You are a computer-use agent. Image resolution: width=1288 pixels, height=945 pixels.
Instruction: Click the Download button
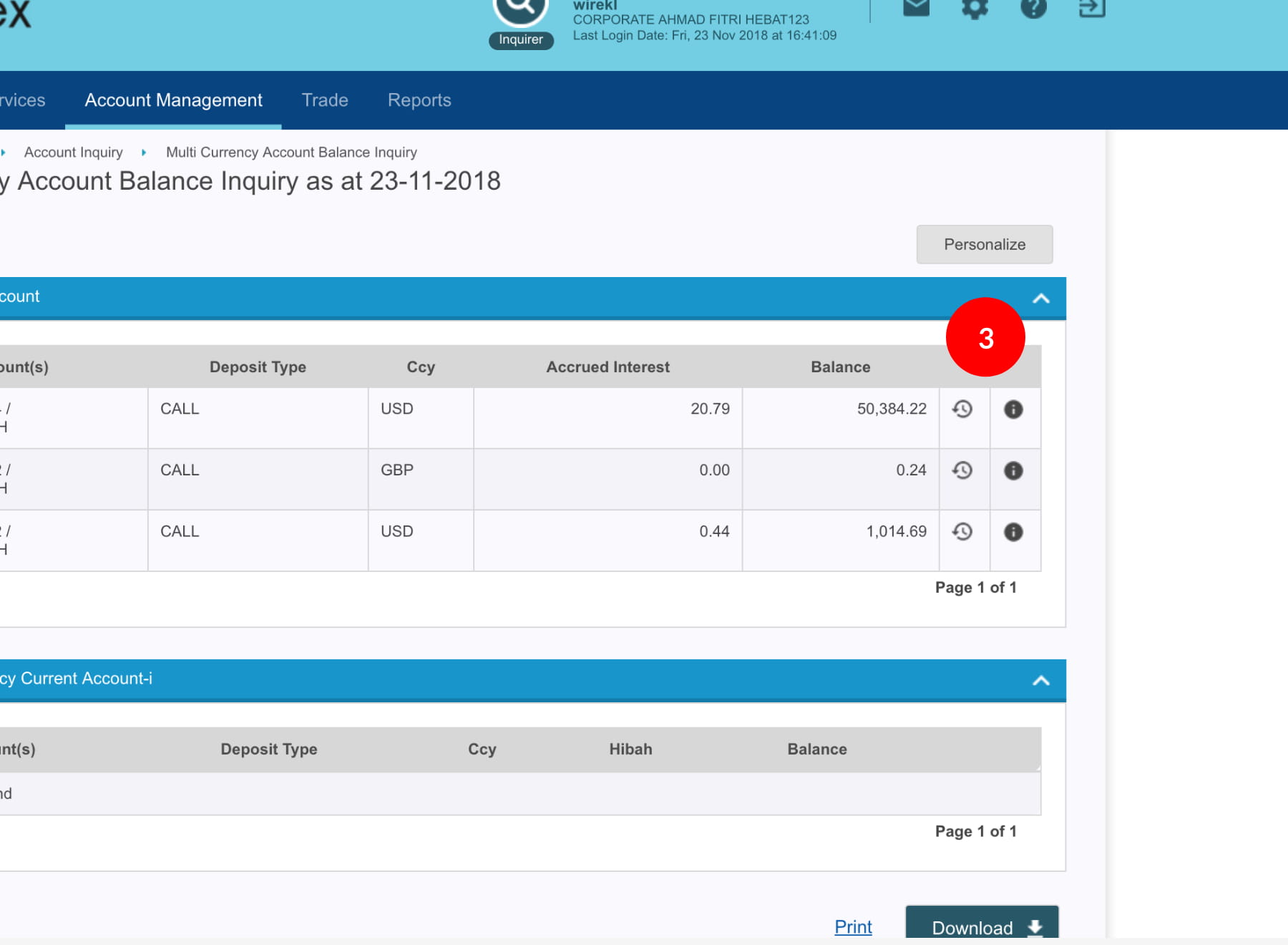tap(982, 926)
